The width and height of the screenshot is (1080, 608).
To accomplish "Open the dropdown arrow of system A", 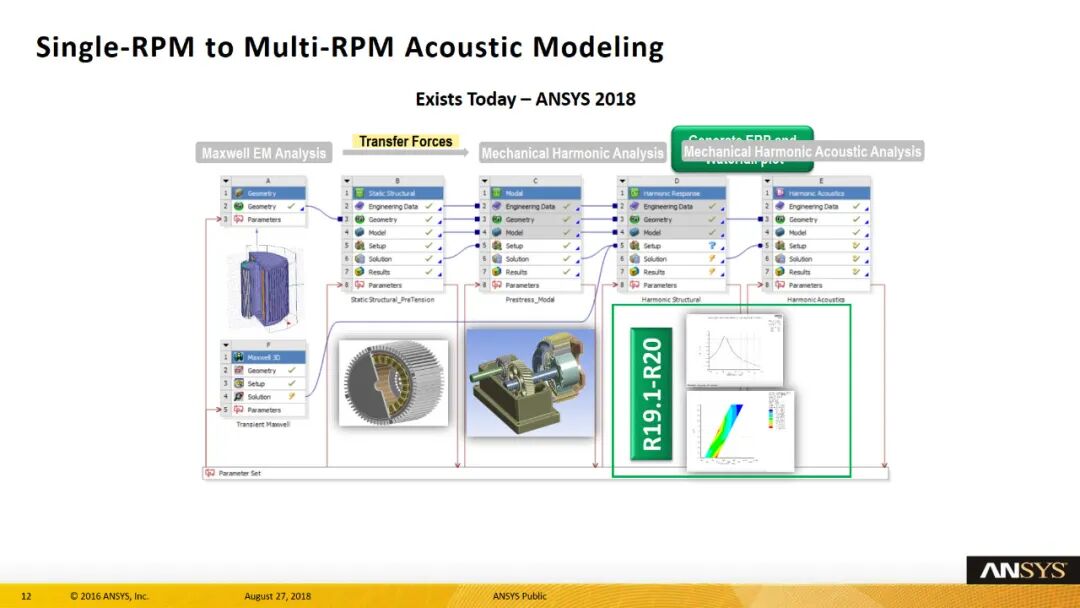I will pos(226,181).
